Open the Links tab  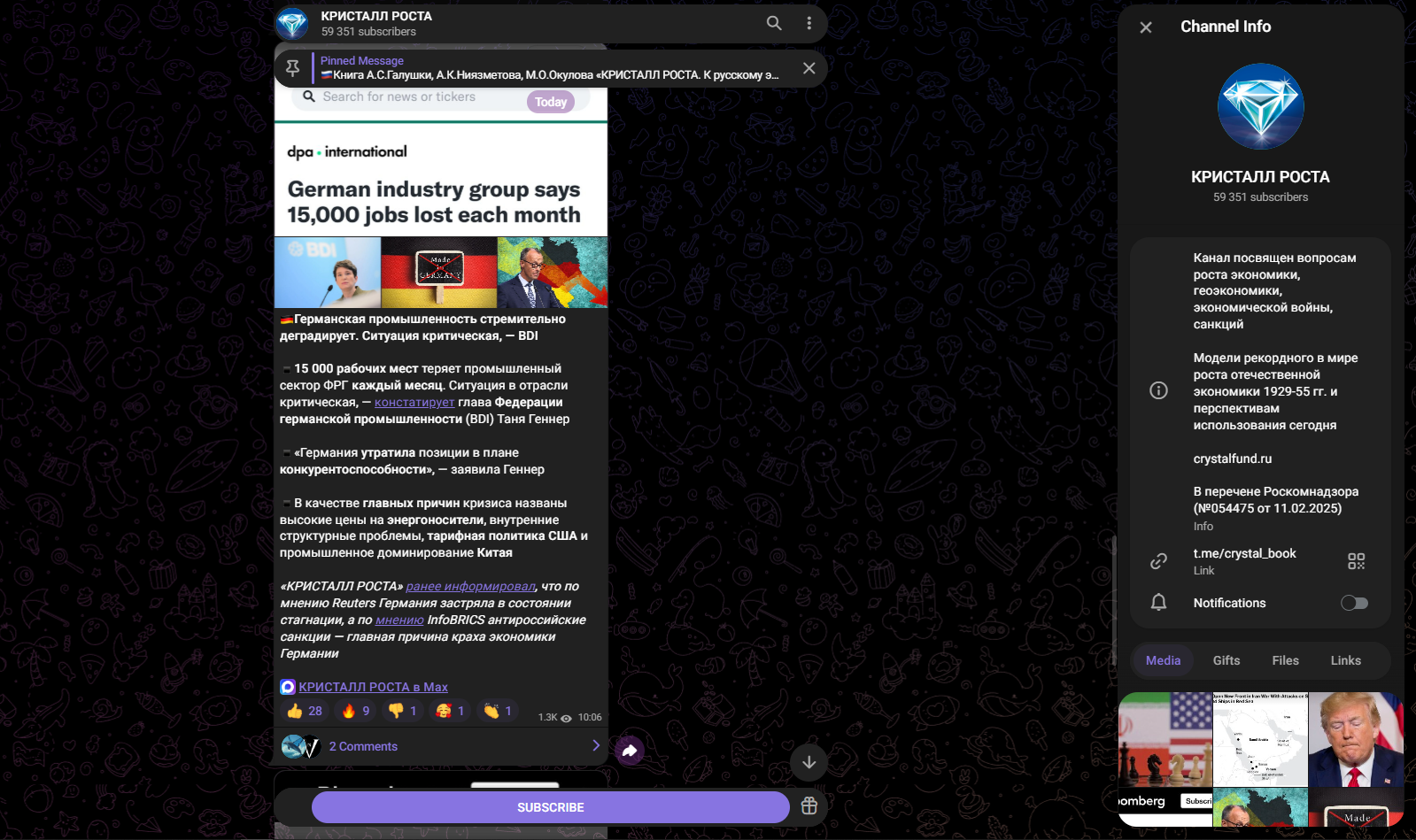click(x=1345, y=660)
